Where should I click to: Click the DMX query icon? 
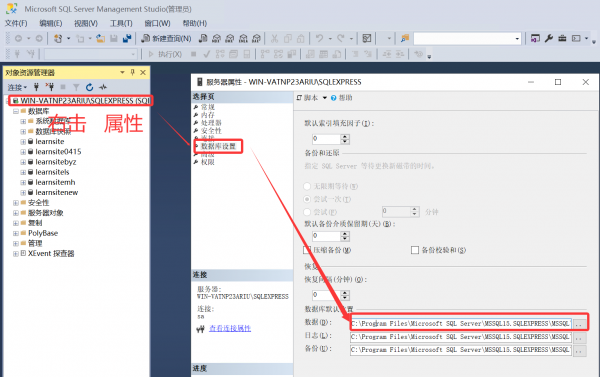click(230, 38)
